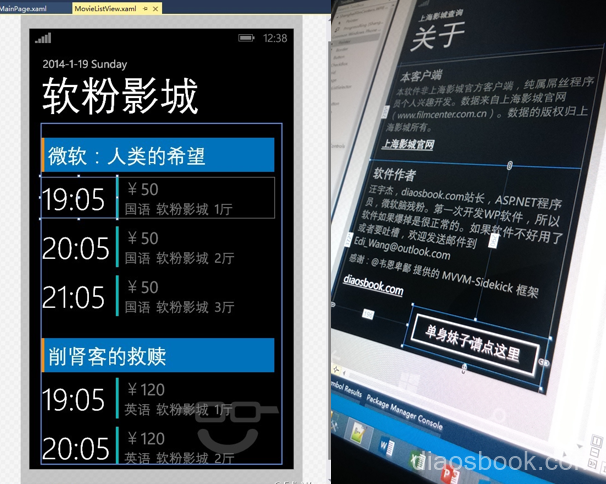This screenshot has width=606, height=484.
Task: Open PowerPoint from the taskbar
Action: (x=448, y=473)
